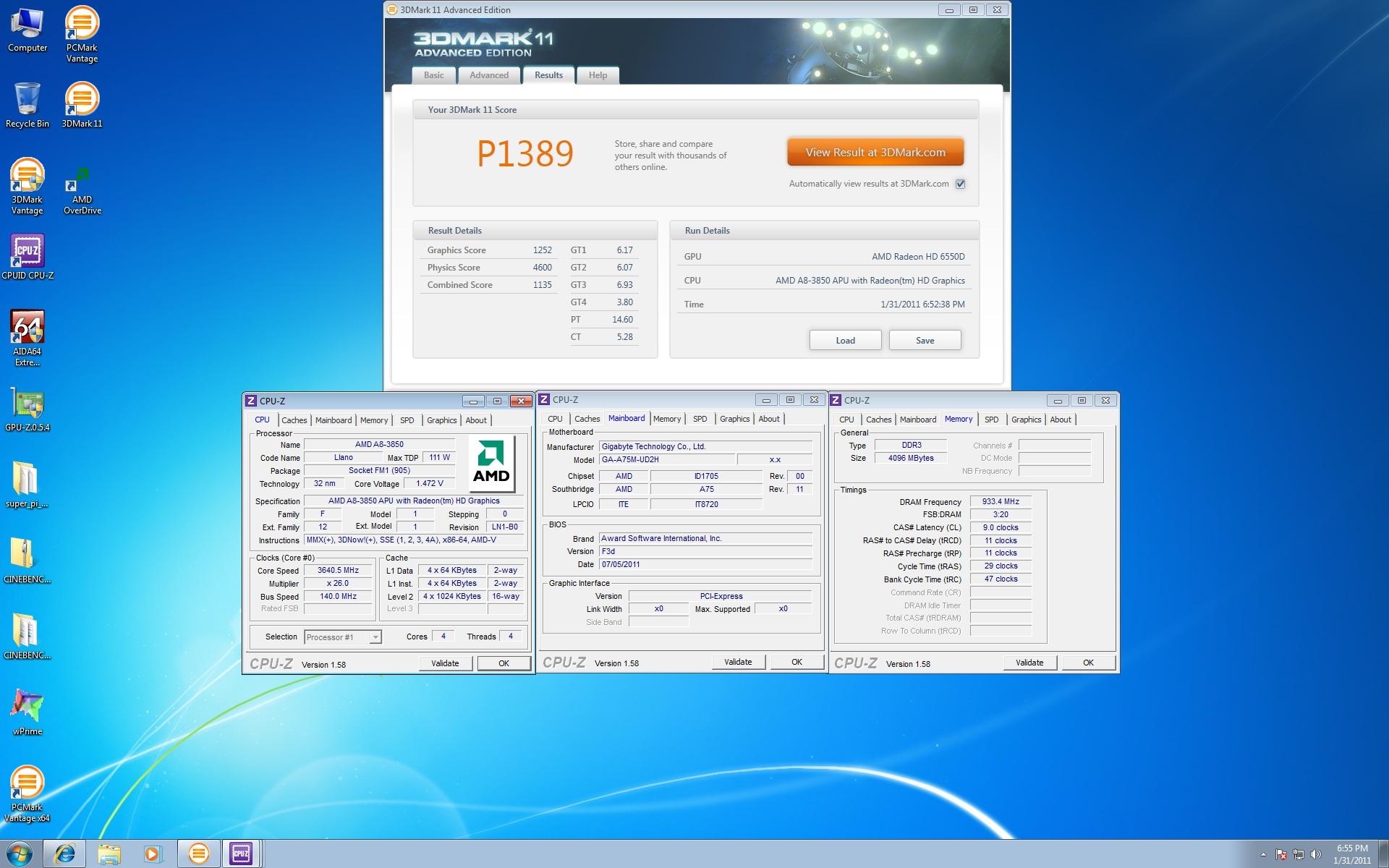The width and height of the screenshot is (1389, 868).
Task: Open Internet Explorer from the taskbar
Action: [x=65, y=854]
